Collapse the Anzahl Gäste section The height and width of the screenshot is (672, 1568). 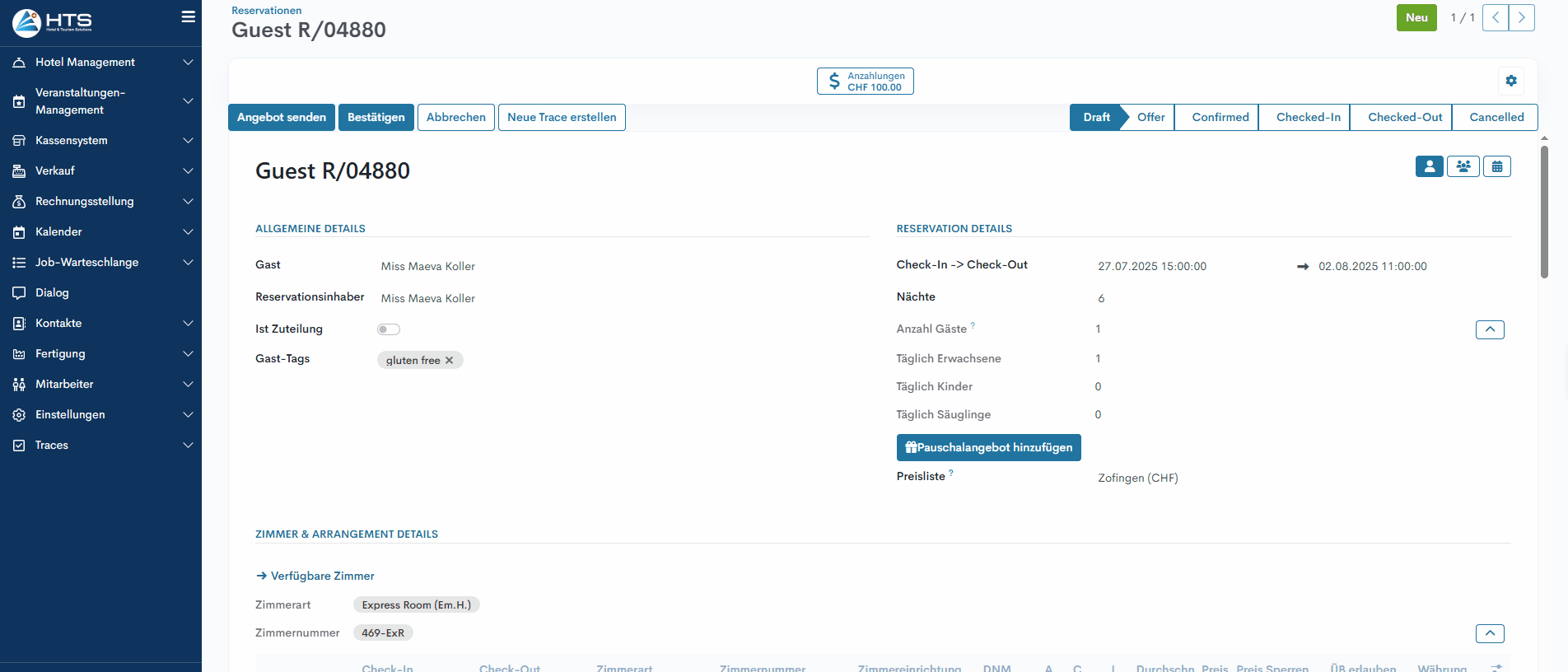pyautogui.click(x=1489, y=329)
